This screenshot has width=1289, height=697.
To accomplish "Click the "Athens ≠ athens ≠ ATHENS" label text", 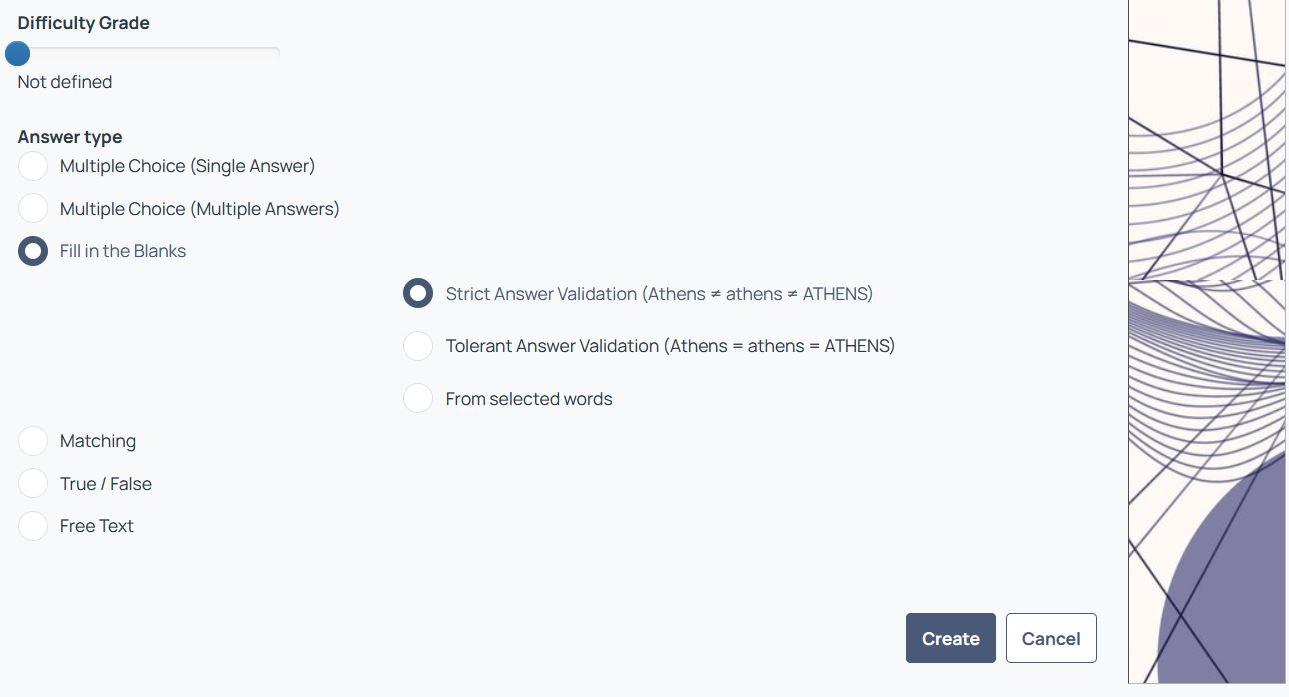I will [x=758, y=294].
